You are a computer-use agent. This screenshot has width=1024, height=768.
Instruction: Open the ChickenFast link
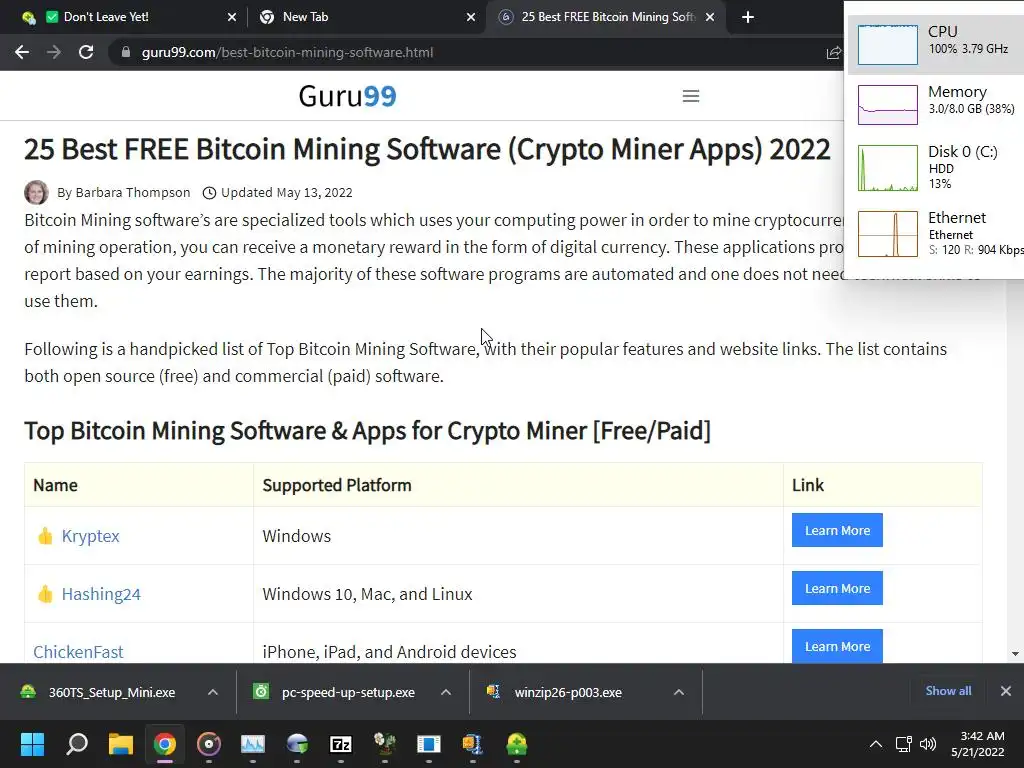(x=78, y=652)
